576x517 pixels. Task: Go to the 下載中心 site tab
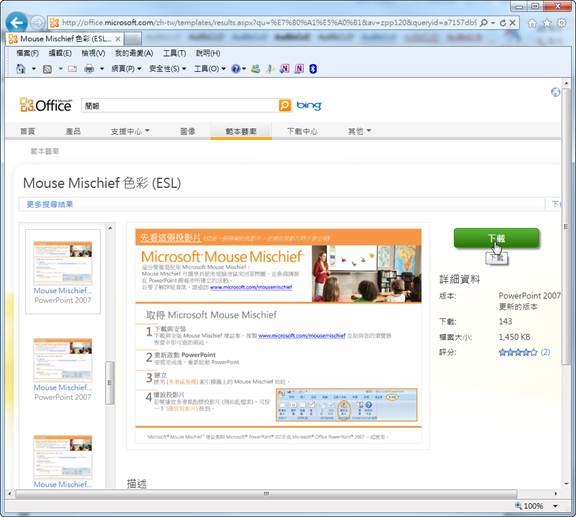pyautogui.click(x=302, y=131)
